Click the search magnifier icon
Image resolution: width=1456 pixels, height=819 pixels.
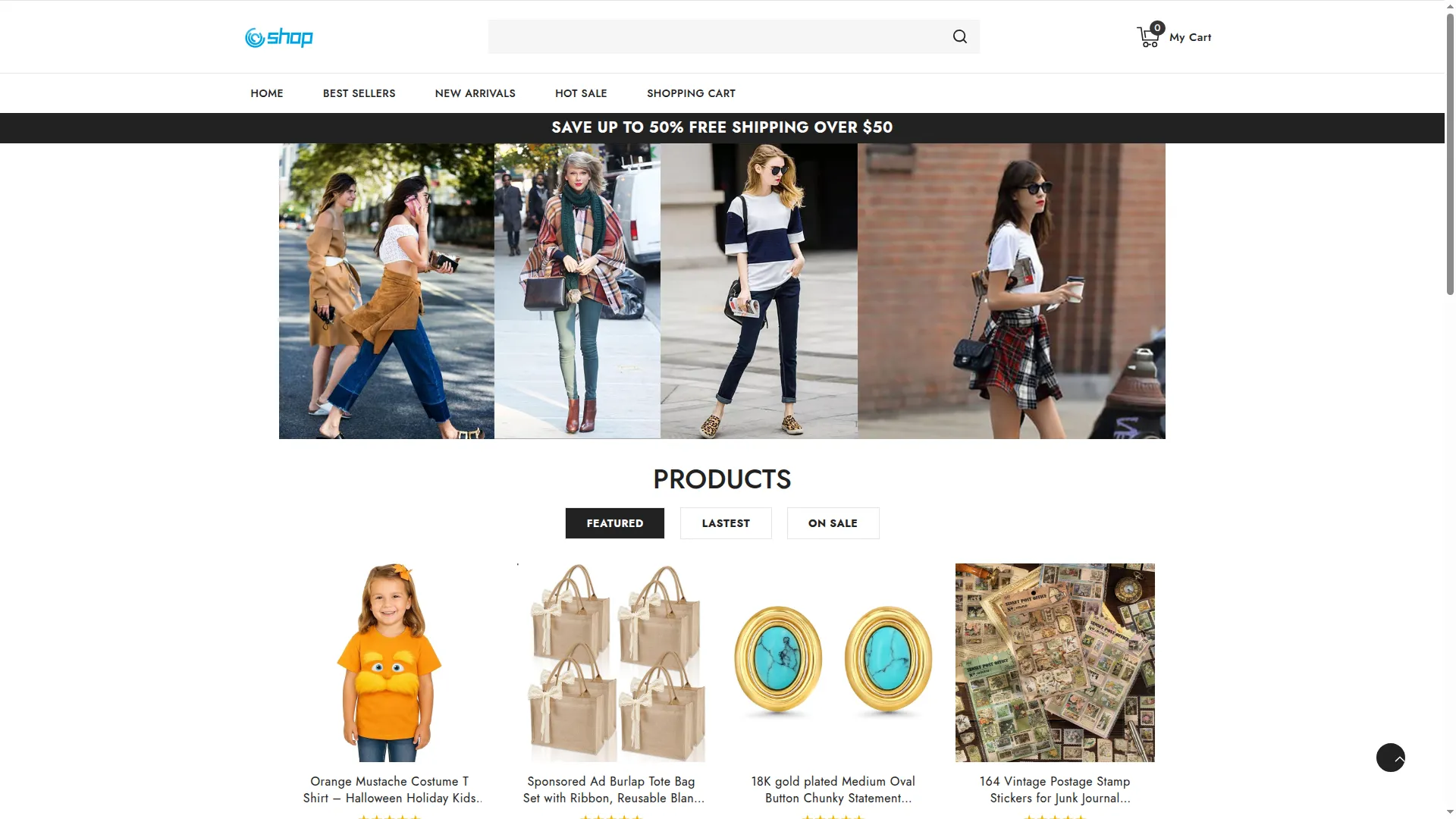(959, 36)
